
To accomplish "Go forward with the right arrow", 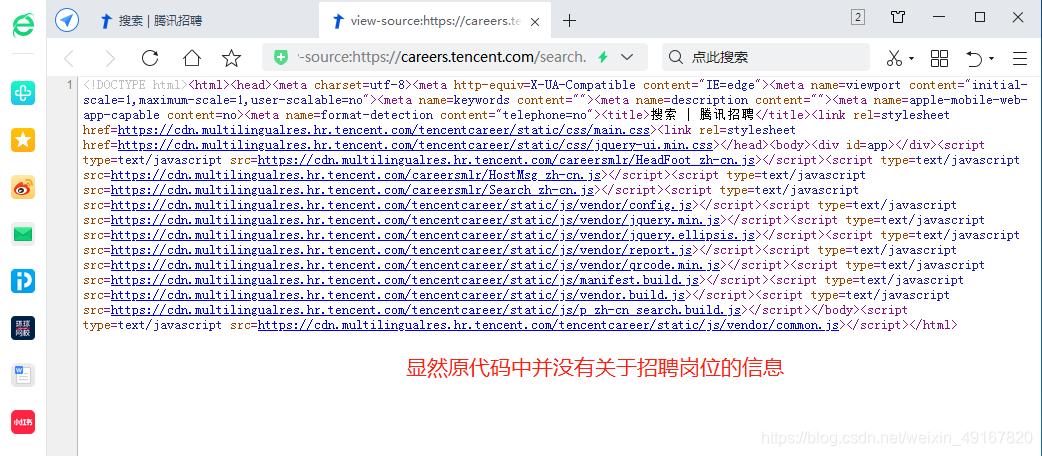I will coord(110,58).
